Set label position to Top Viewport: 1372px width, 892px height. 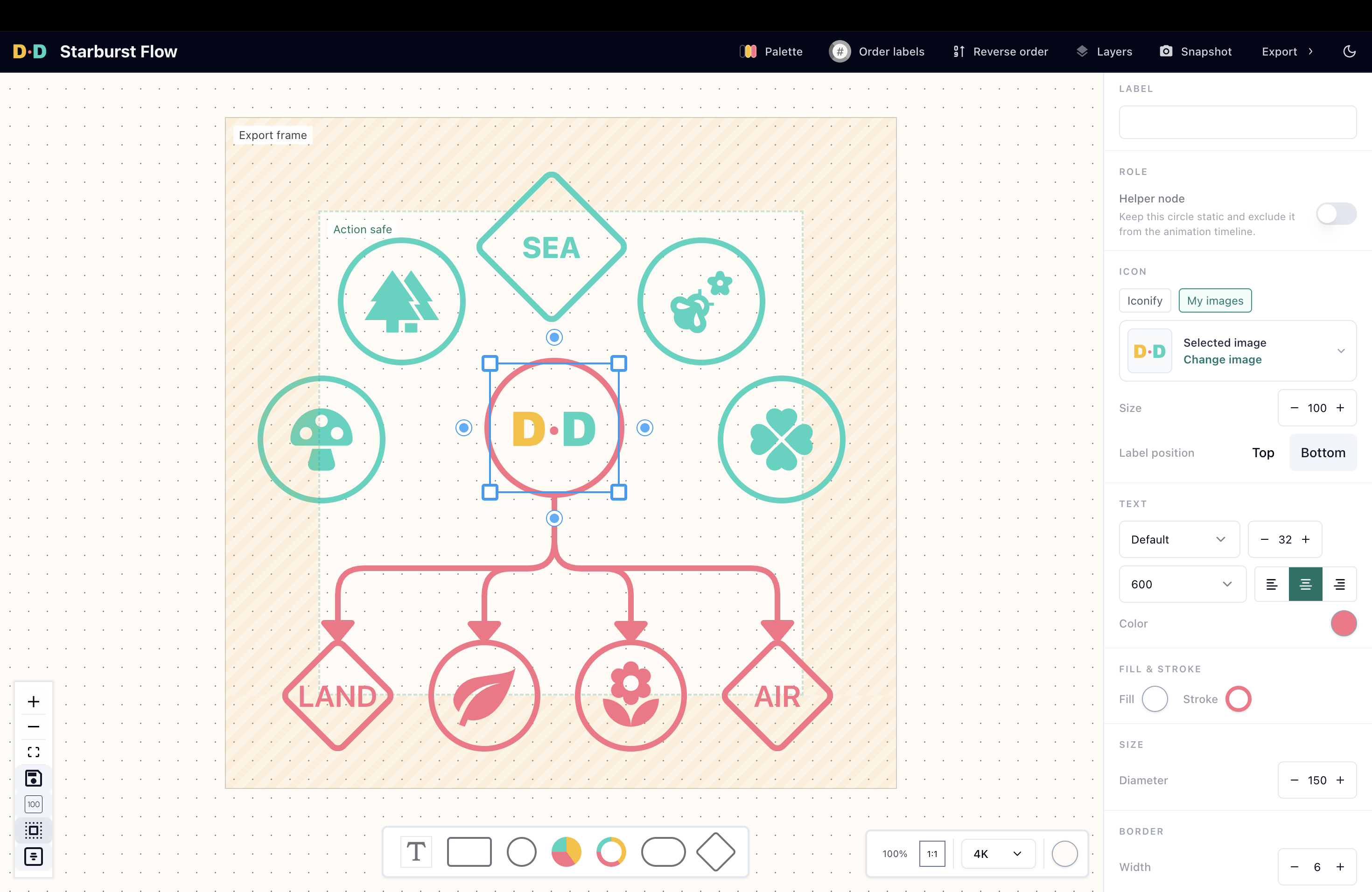1262,453
